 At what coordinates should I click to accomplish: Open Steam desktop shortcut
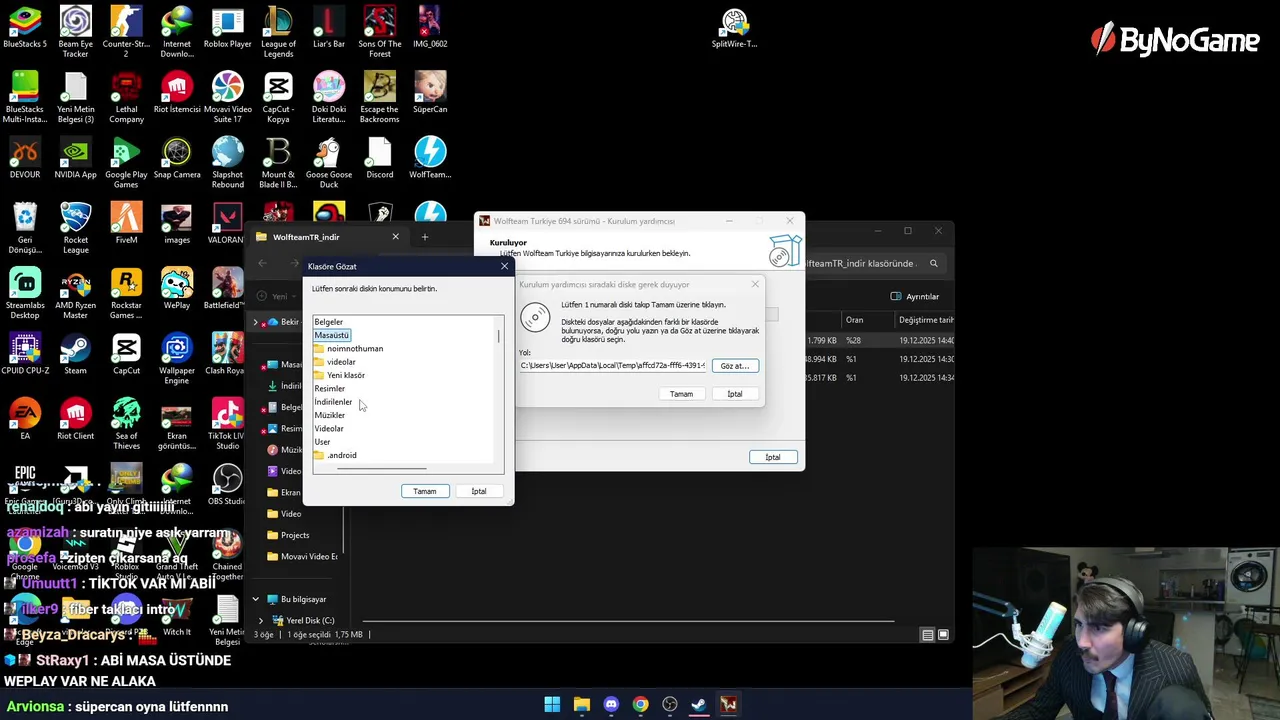click(76, 354)
